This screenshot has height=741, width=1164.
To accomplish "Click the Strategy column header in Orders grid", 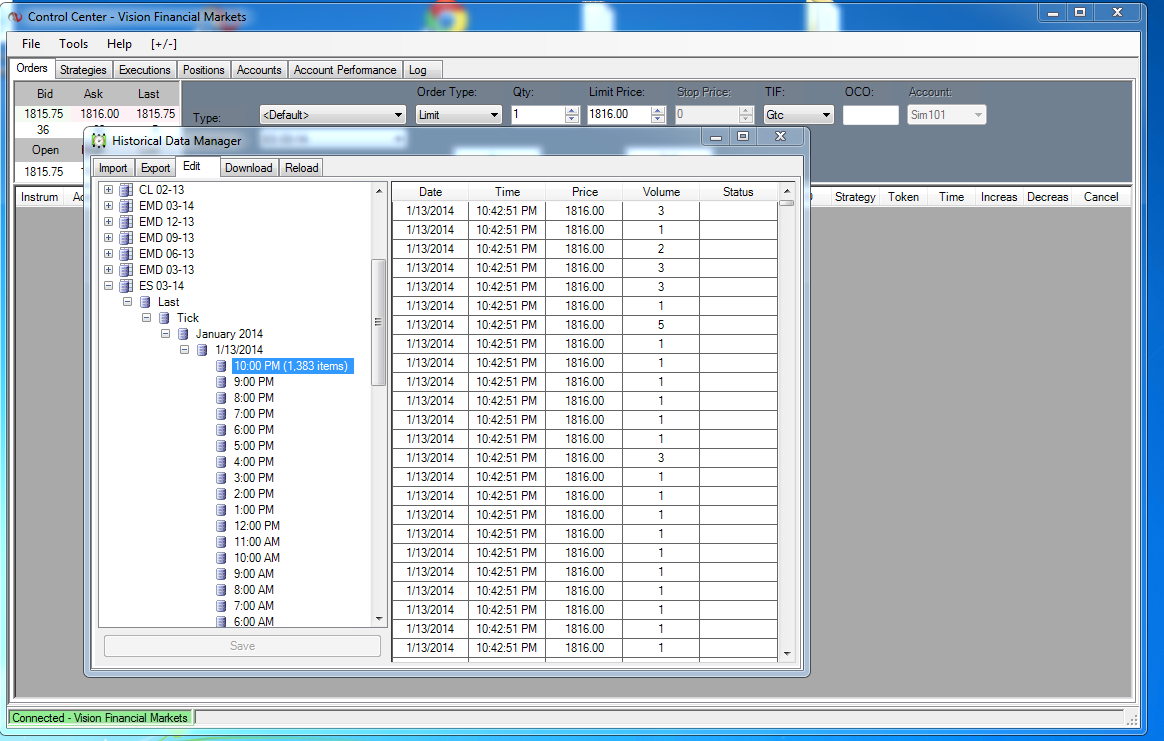I will click(x=855, y=197).
